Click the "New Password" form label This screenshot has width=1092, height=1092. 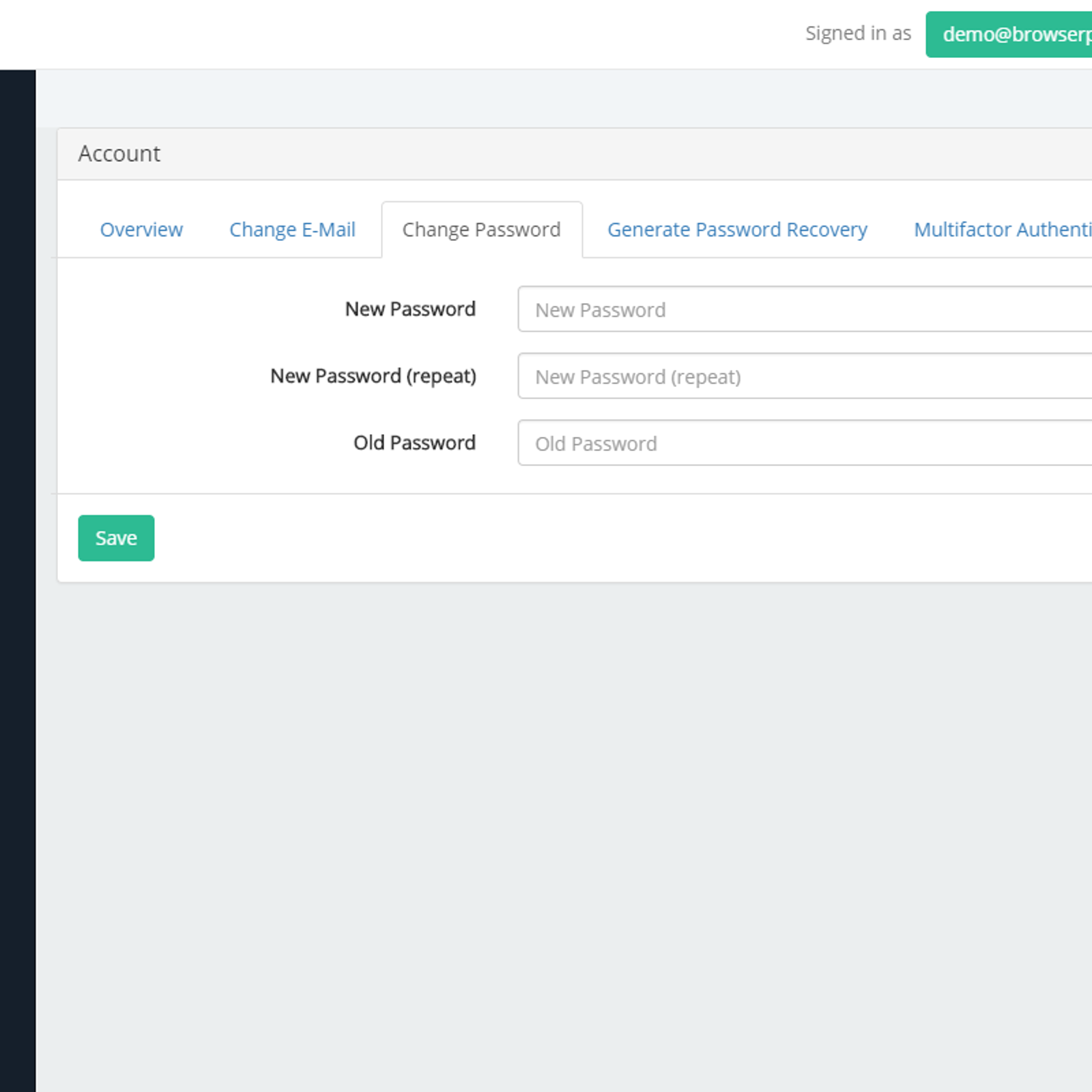click(410, 308)
